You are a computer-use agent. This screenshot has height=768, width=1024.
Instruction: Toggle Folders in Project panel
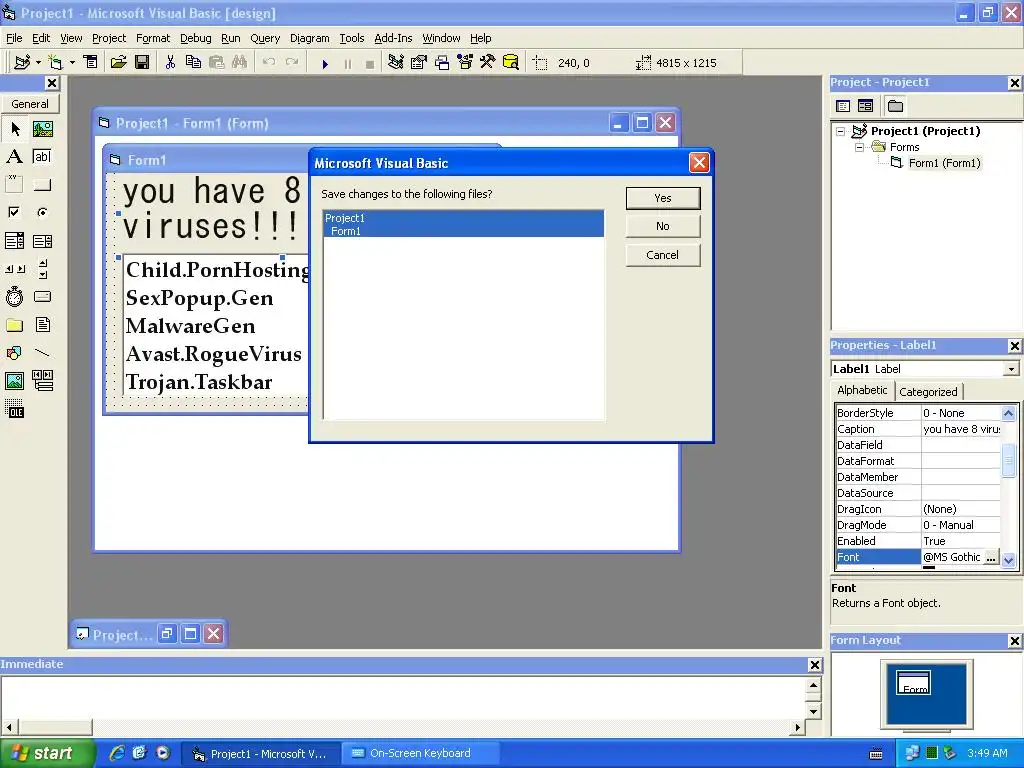(x=895, y=106)
